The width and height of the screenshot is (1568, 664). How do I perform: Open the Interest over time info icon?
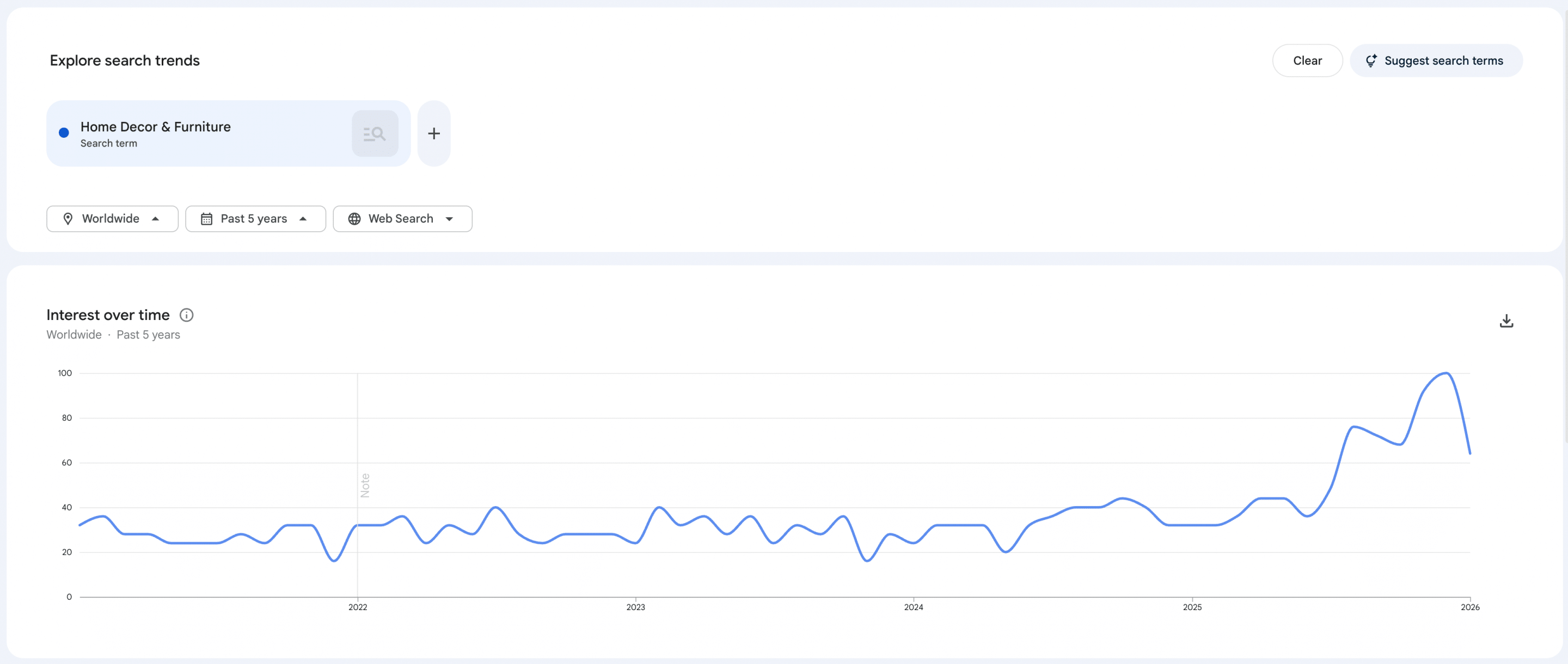[186, 315]
